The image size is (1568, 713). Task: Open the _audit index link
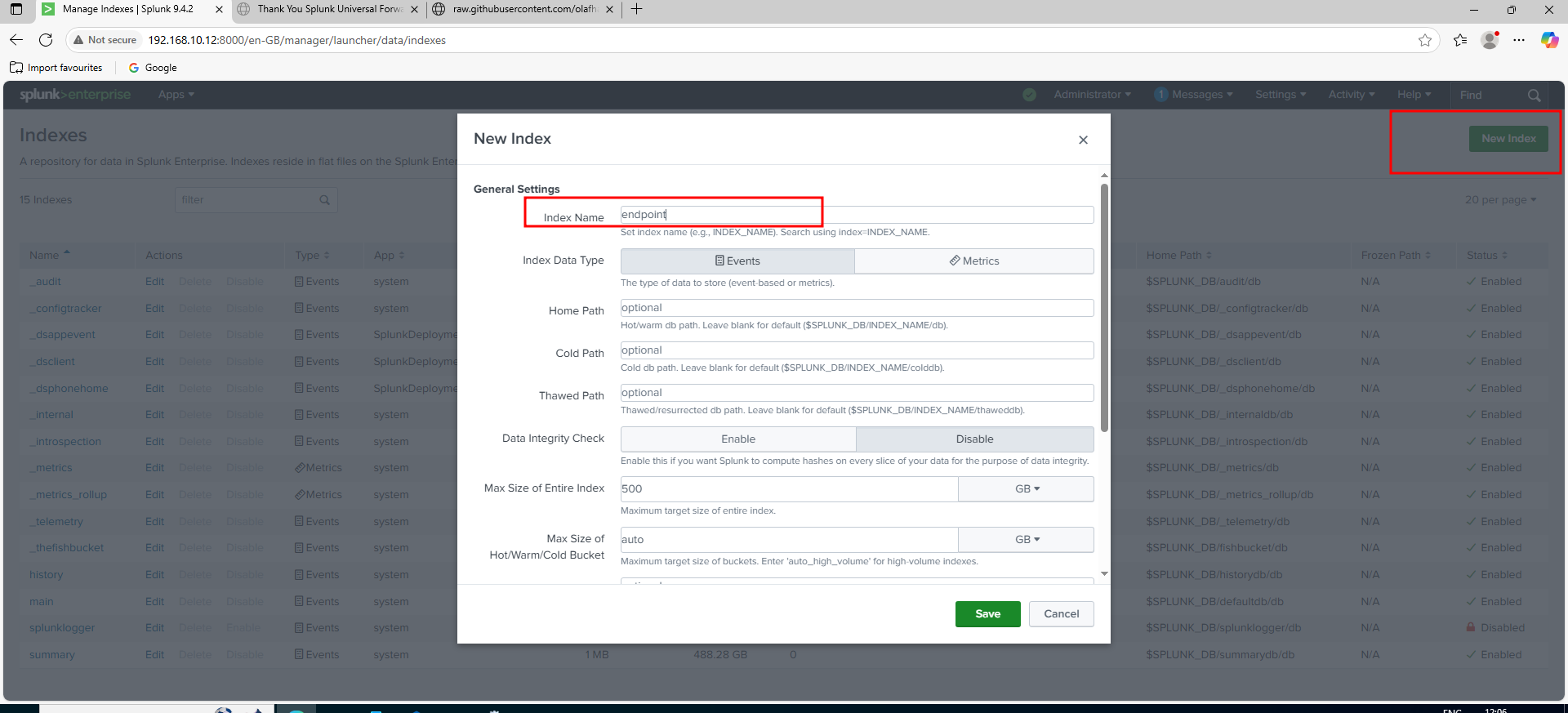click(45, 282)
